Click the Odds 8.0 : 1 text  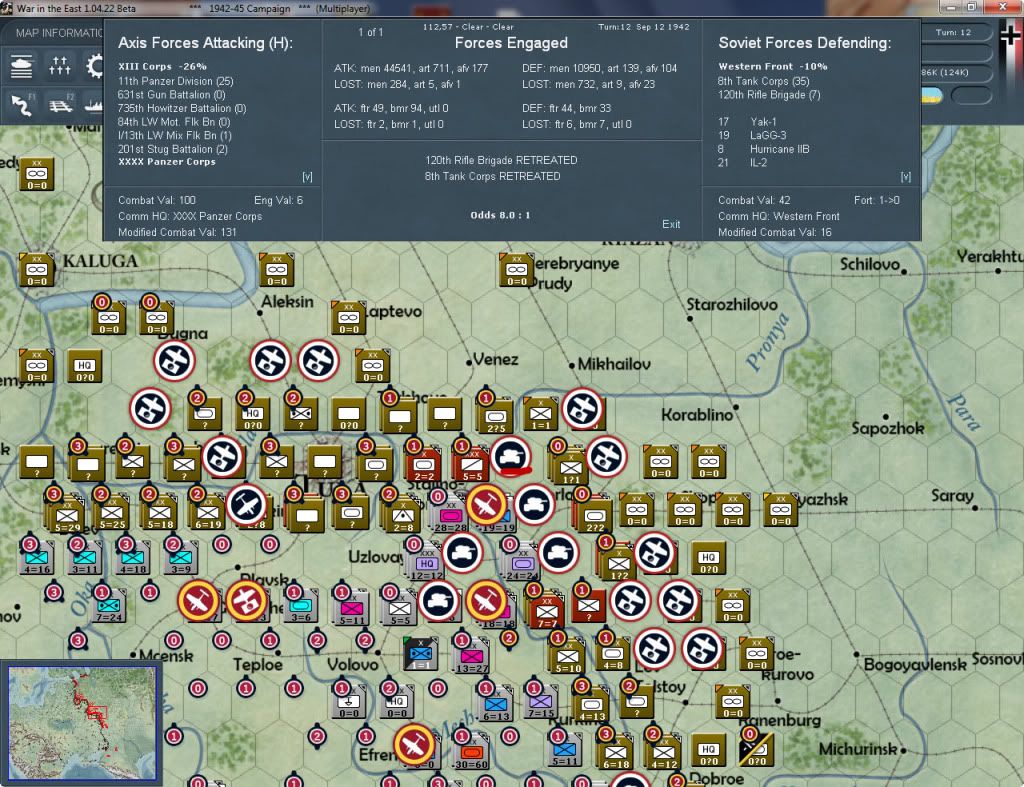point(500,215)
